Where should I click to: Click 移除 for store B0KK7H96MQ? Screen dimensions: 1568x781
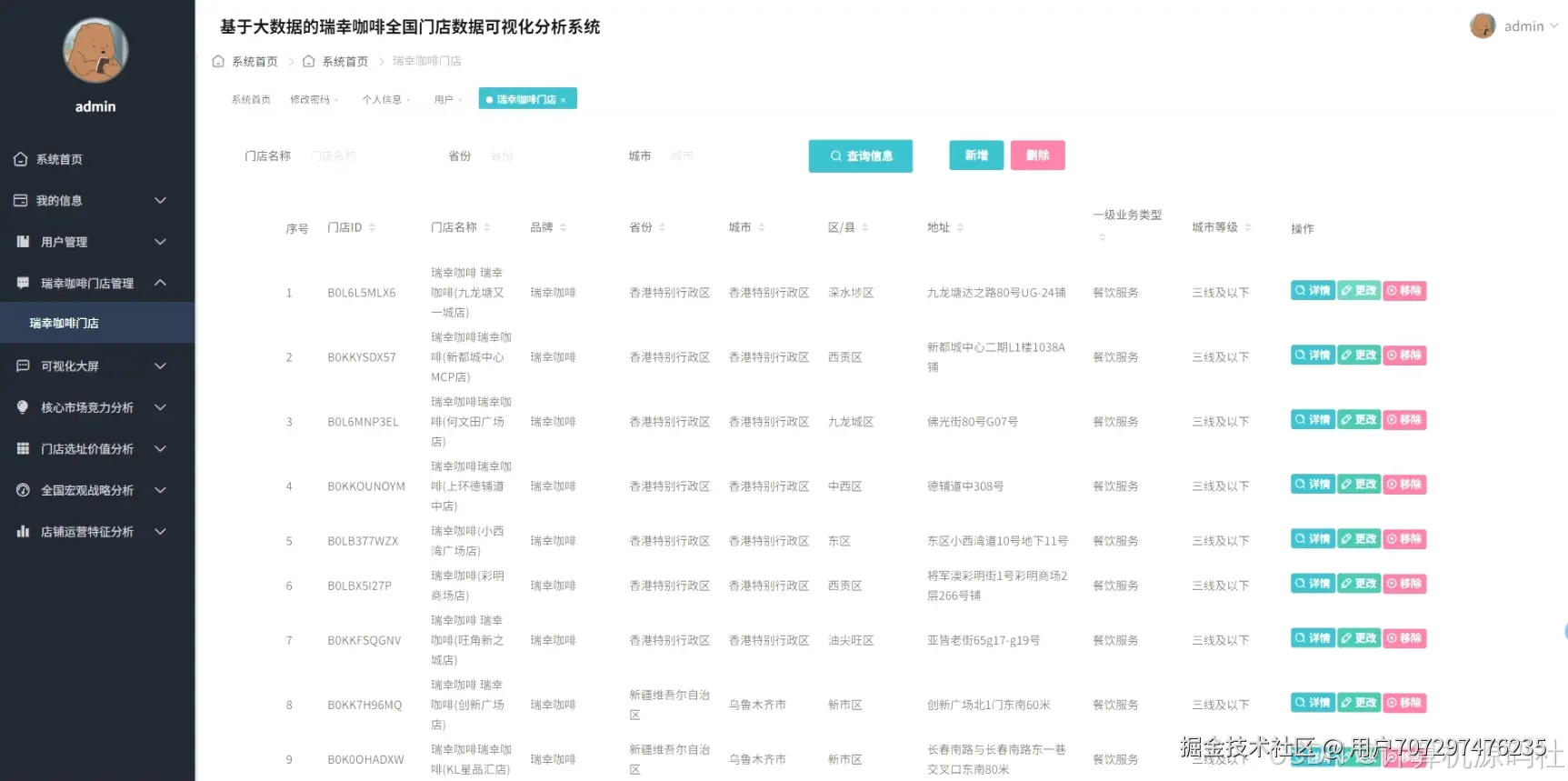coord(1404,703)
